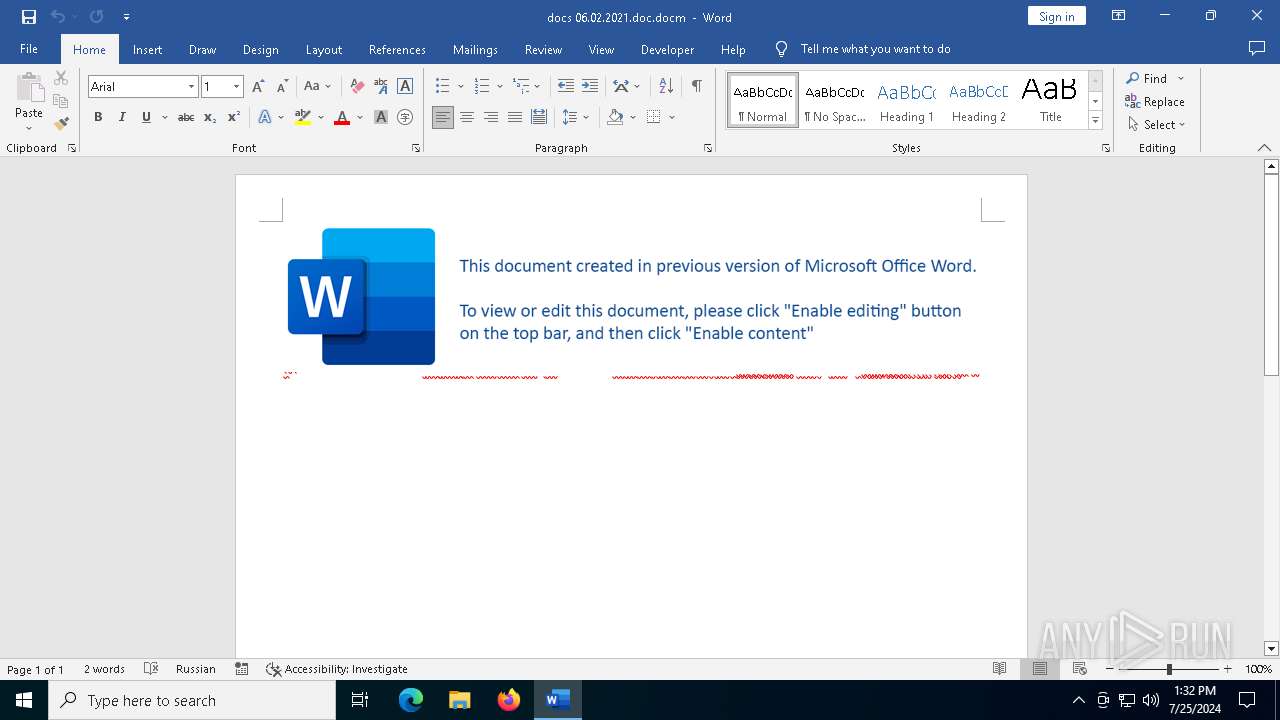Viewport: 1280px width, 720px height.
Task: Click the Find button
Action: [x=1147, y=78]
